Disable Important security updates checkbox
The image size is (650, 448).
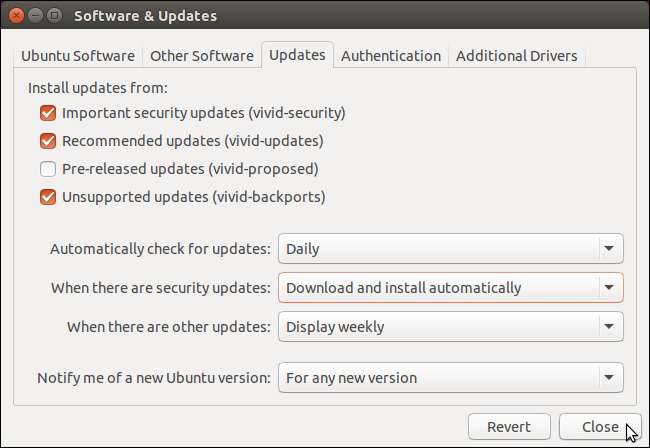coord(48,113)
